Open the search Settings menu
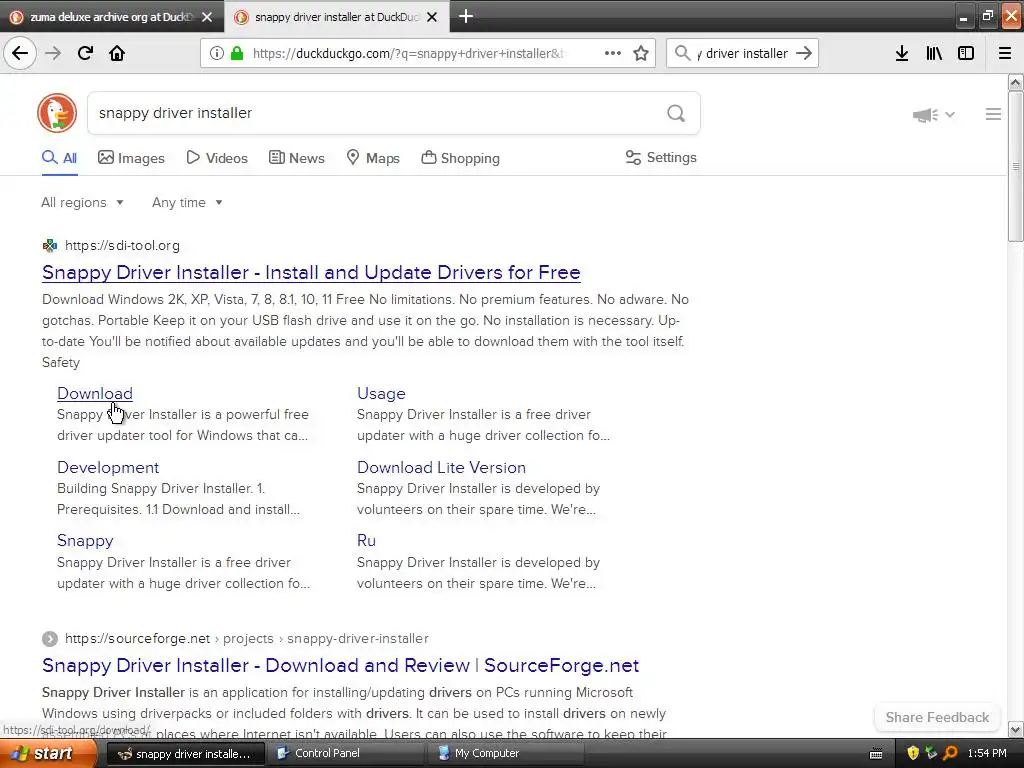 (x=661, y=157)
